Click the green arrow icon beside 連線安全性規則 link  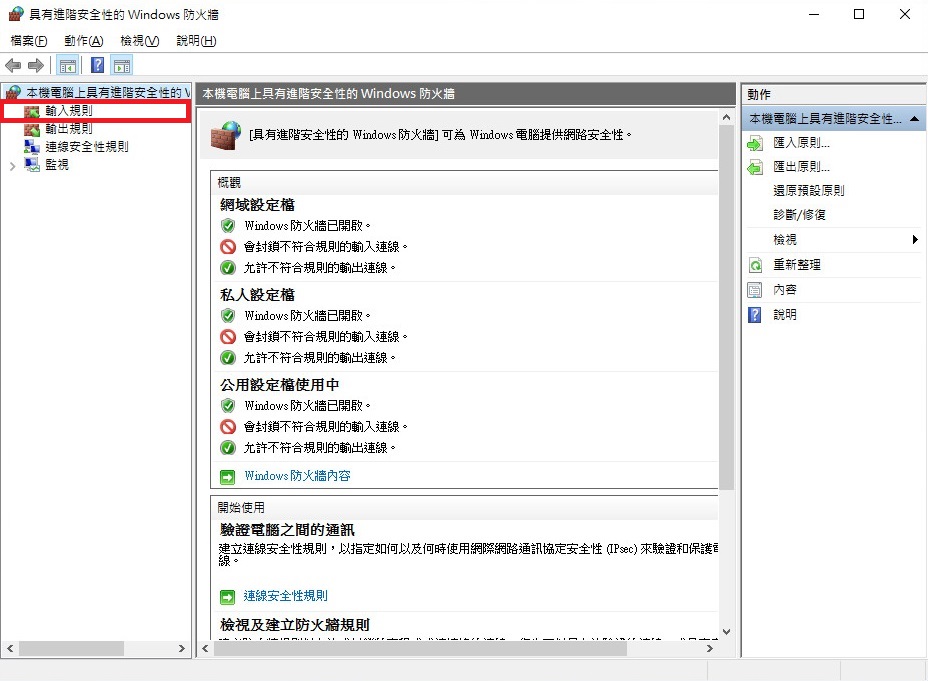(x=227, y=597)
